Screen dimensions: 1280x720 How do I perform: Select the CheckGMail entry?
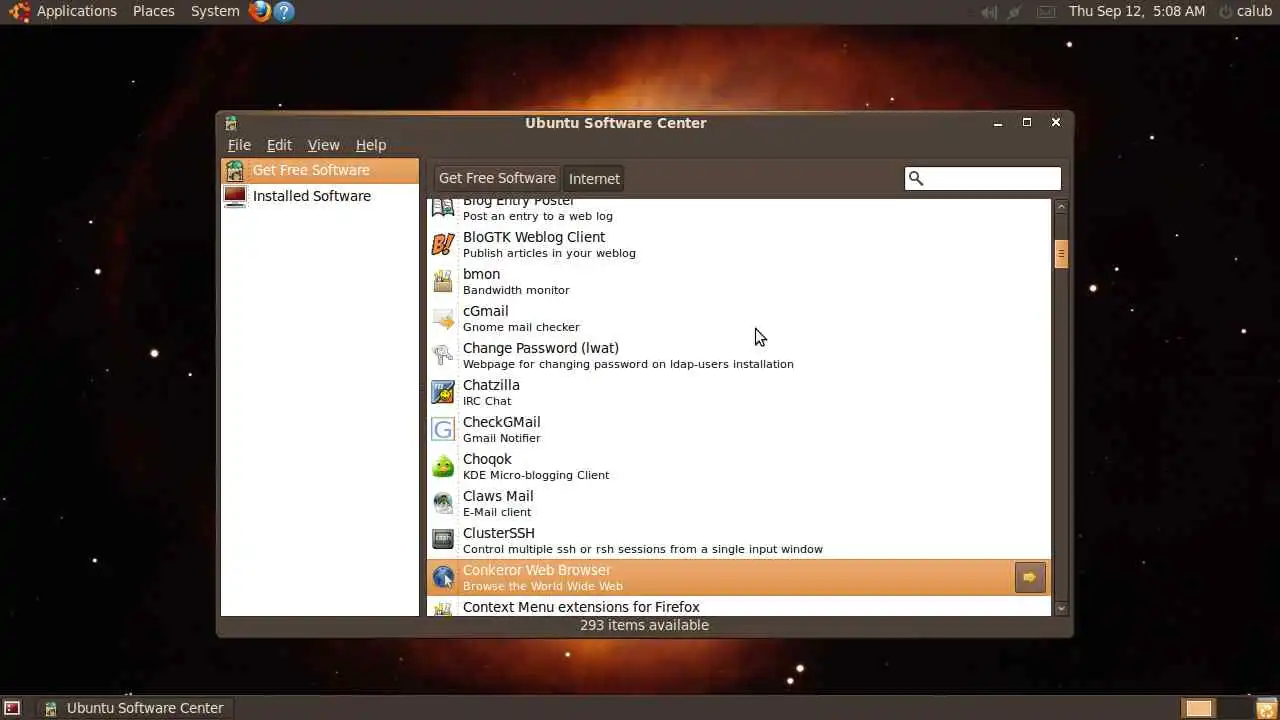pos(739,429)
